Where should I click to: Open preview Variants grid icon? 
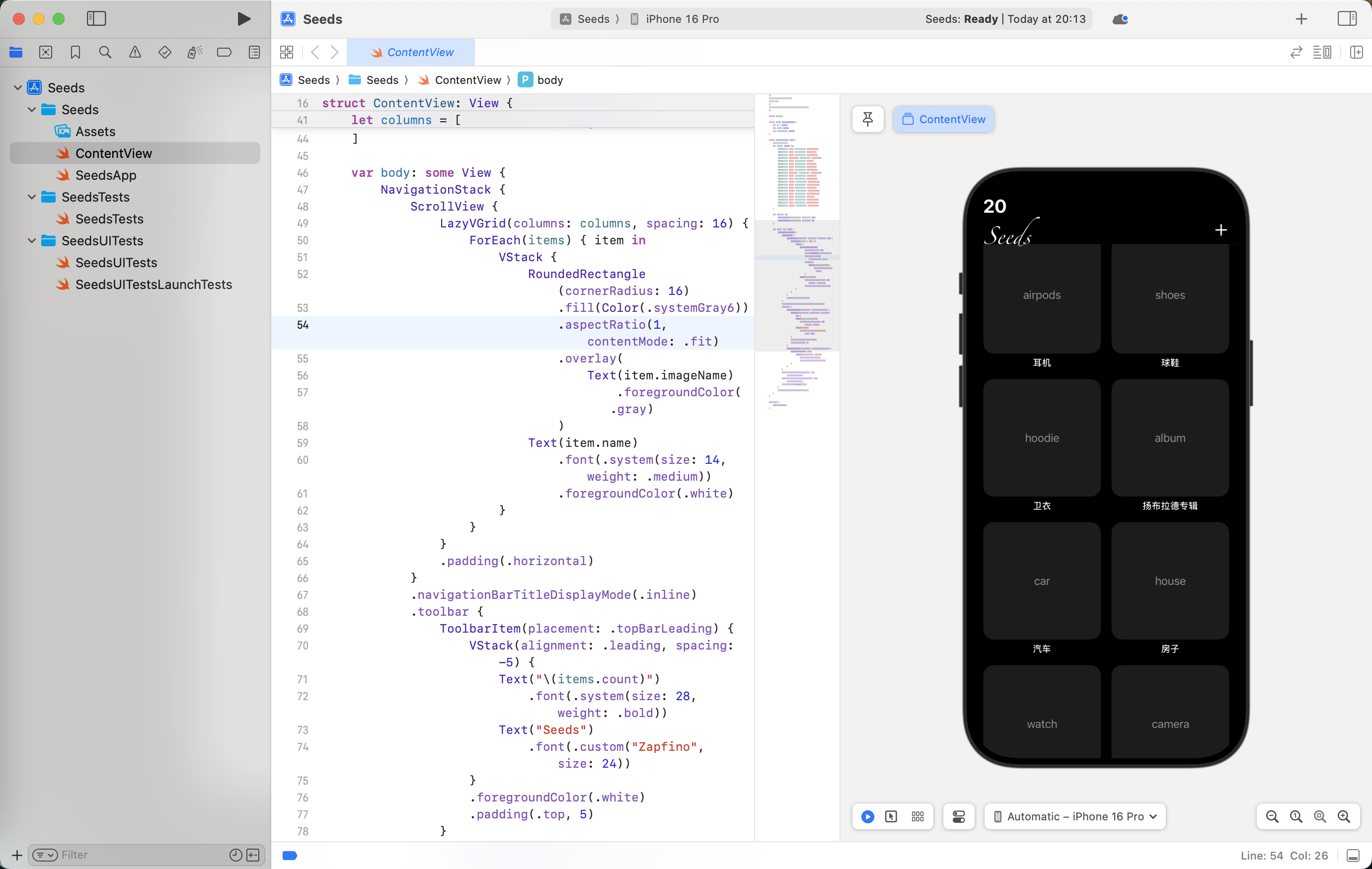click(917, 816)
